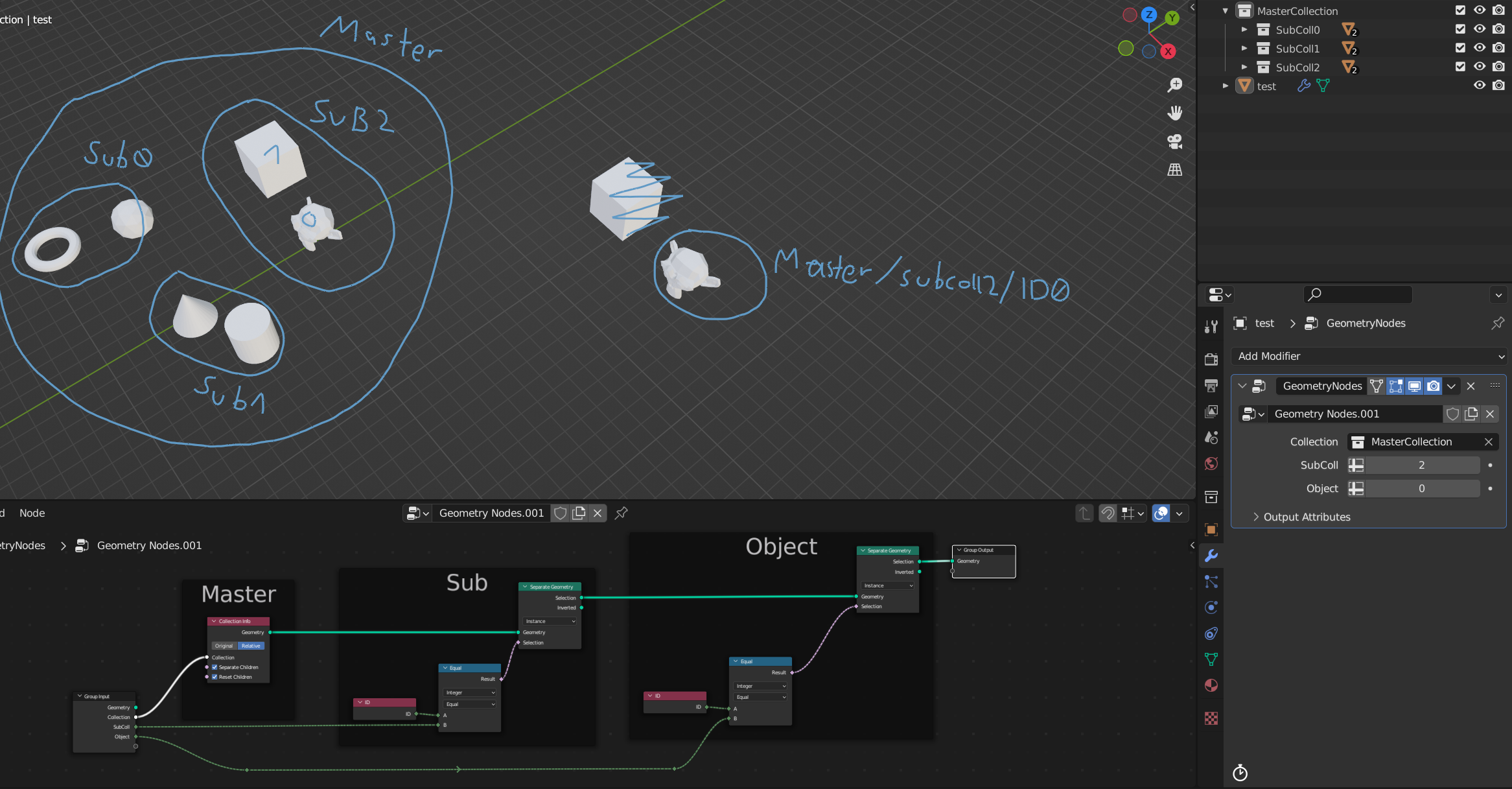Image resolution: width=1512 pixels, height=789 pixels.
Task: Open the Tool properties tab
Action: click(x=1211, y=326)
